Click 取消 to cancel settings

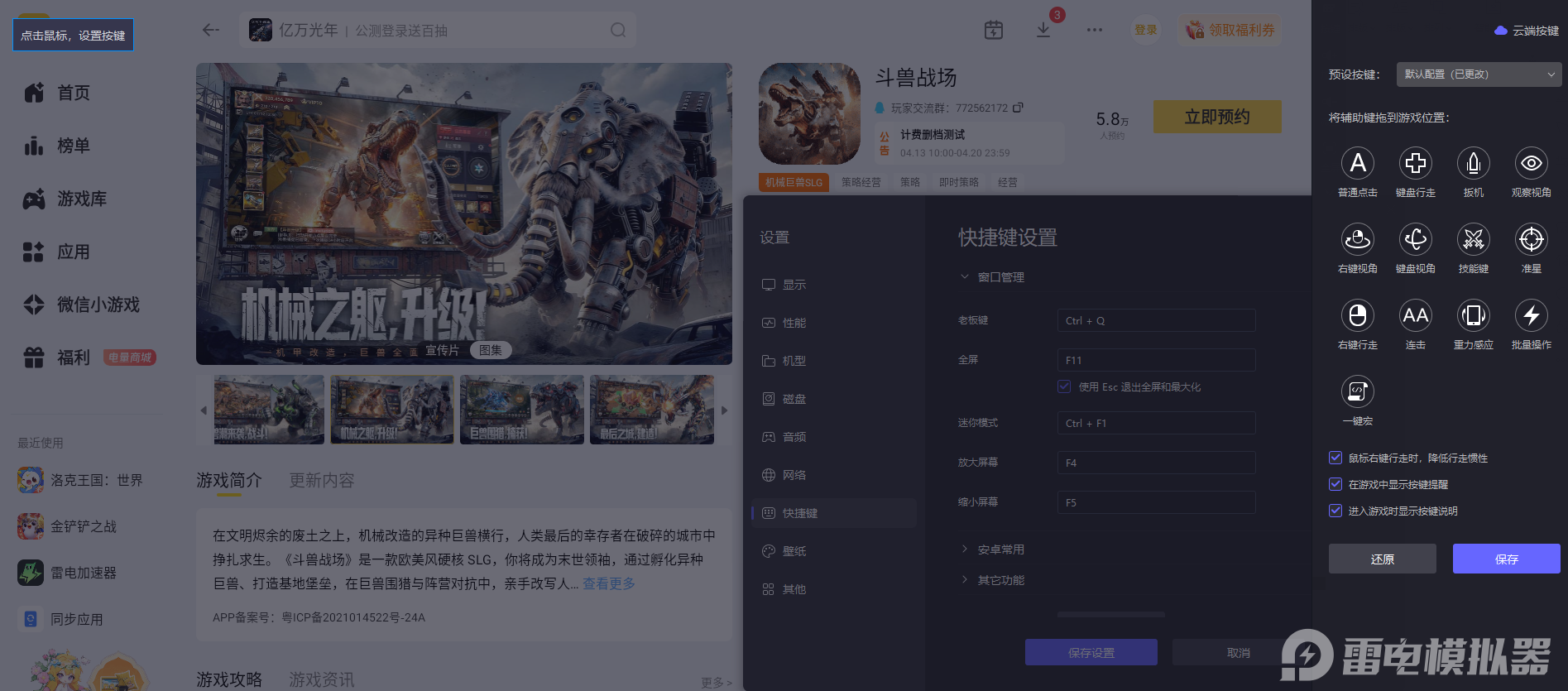coord(1239,652)
